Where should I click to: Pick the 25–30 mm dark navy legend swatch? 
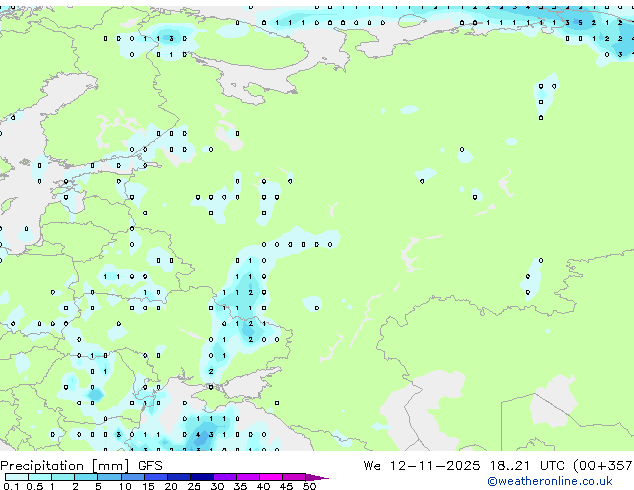(x=202, y=477)
